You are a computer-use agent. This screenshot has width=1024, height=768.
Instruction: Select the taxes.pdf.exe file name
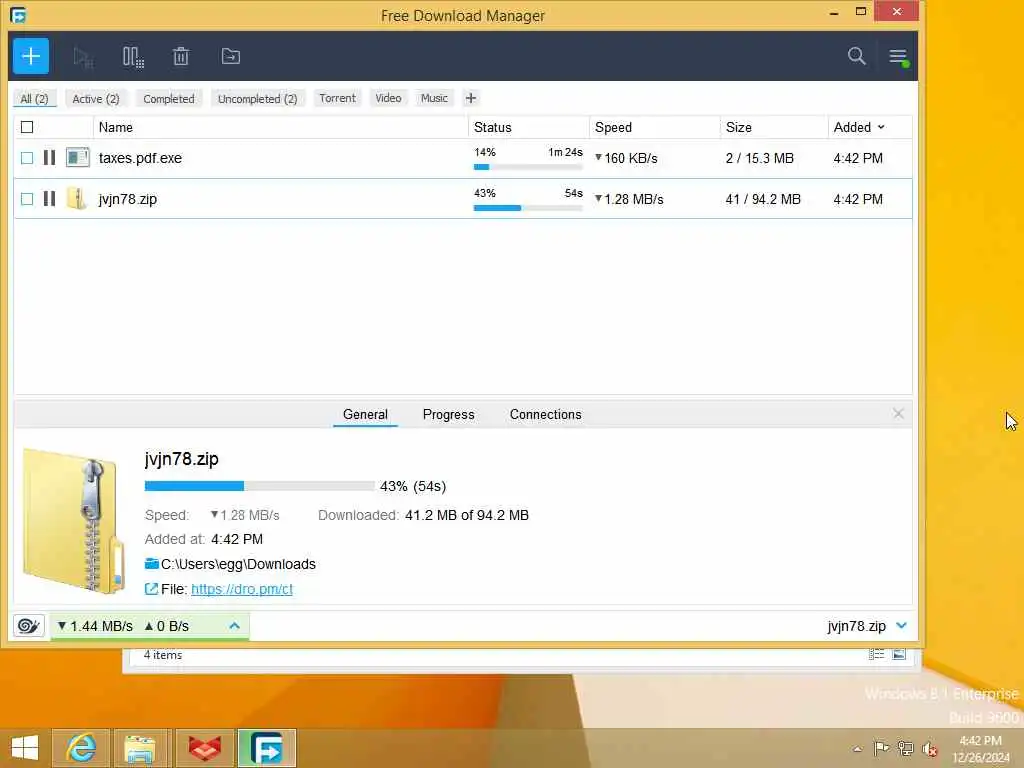(x=140, y=158)
